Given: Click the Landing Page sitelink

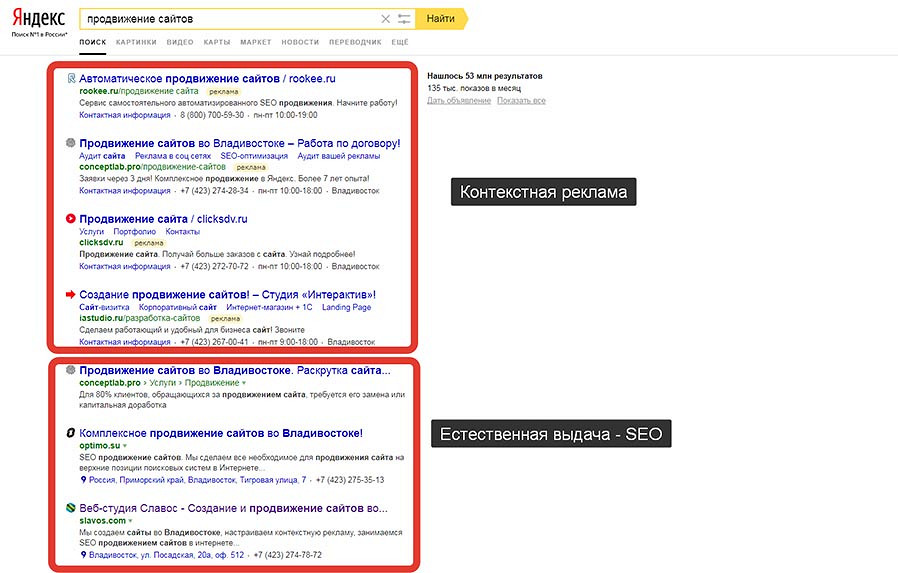Looking at the screenshot, I should click(346, 307).
